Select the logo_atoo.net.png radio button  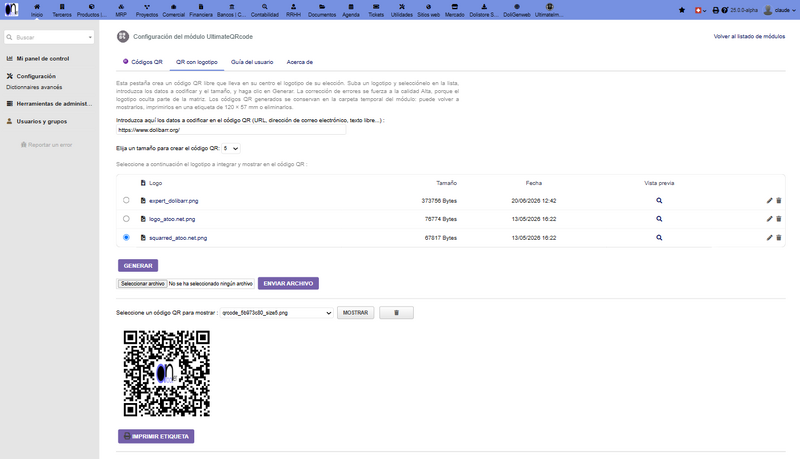click(126, 218)
